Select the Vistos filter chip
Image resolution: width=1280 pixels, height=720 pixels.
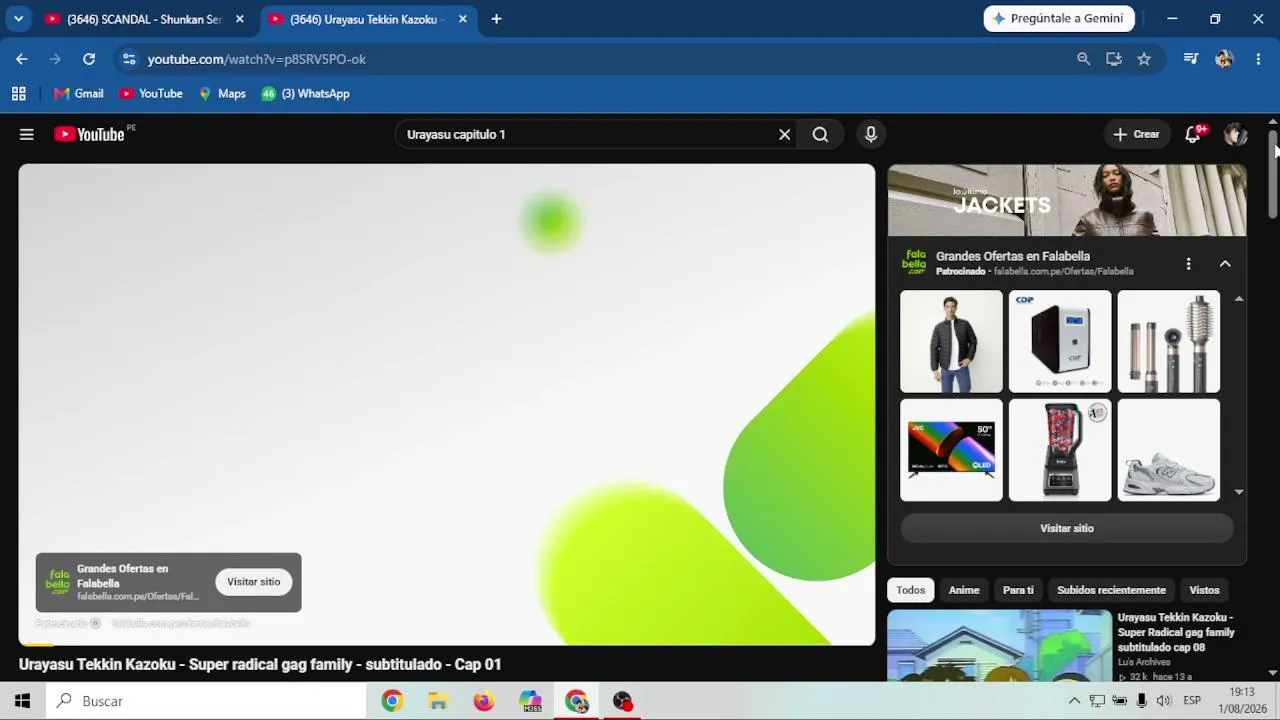pyautogui.click(x=1204, y=590)
